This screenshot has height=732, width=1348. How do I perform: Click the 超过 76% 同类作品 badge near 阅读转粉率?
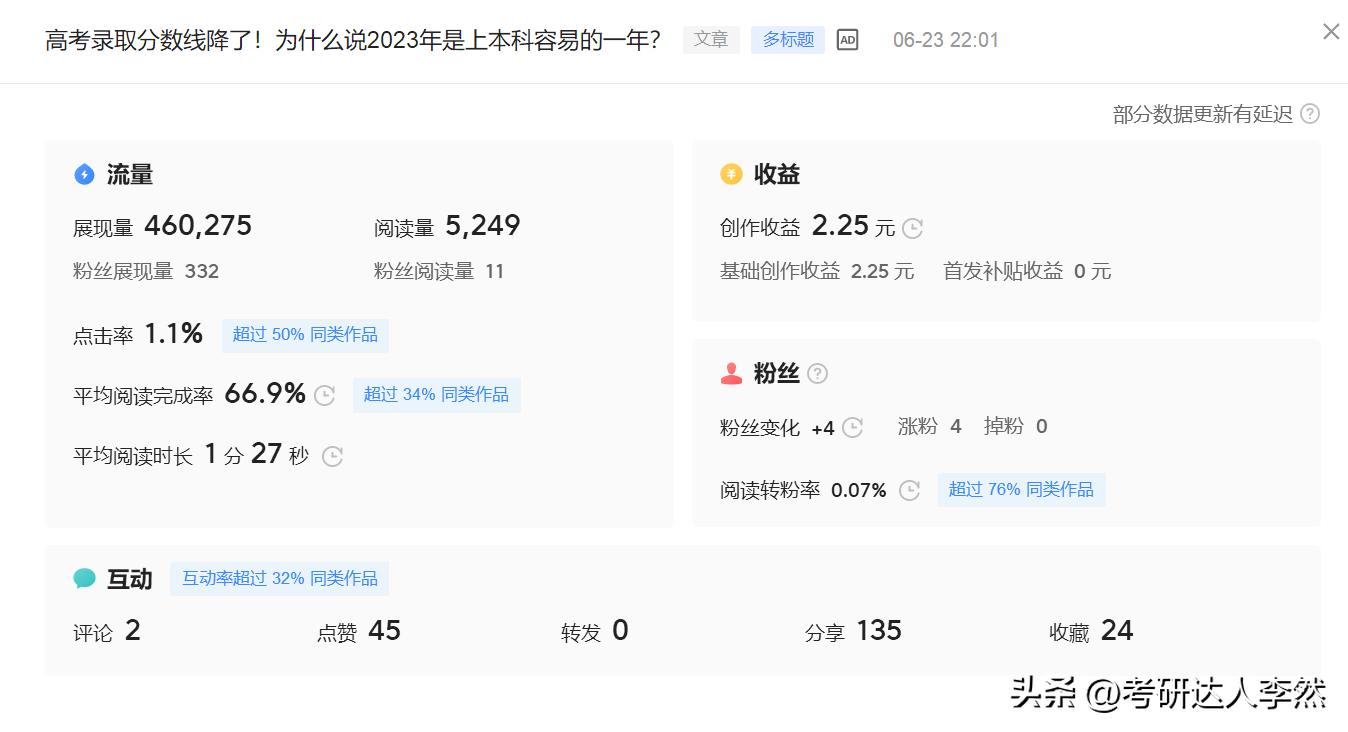click(1021, 490)
